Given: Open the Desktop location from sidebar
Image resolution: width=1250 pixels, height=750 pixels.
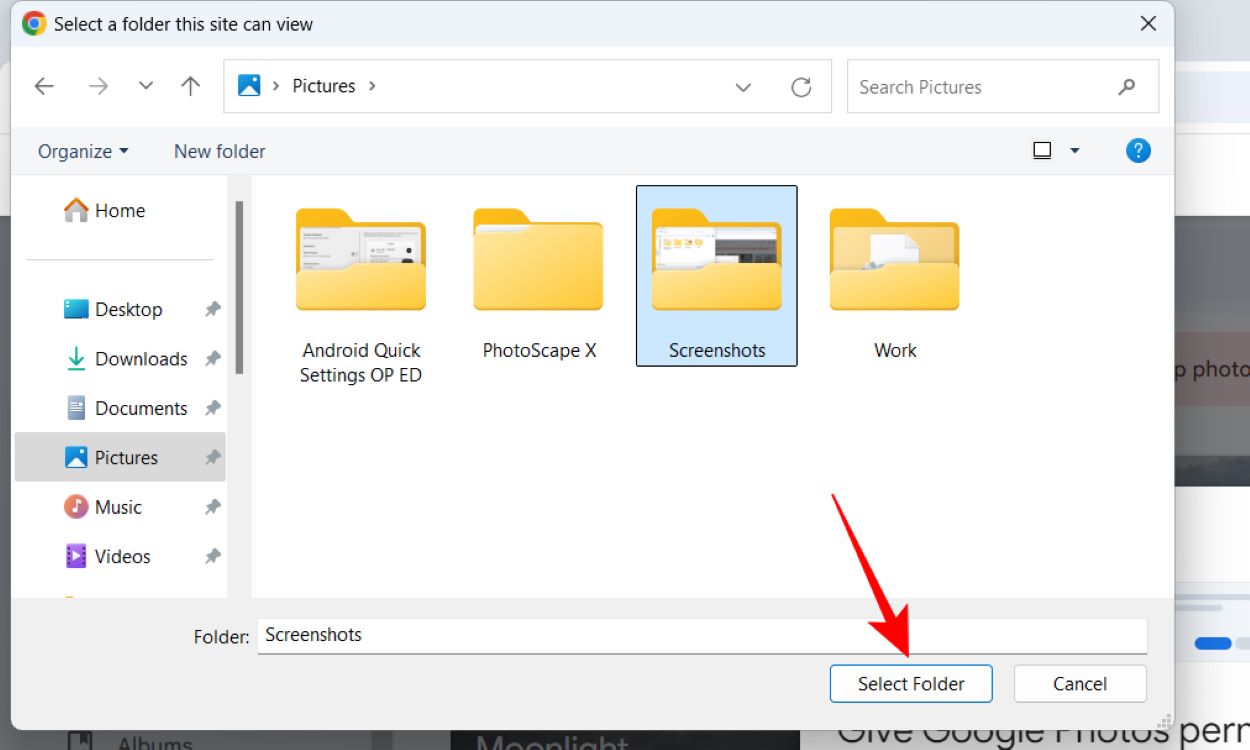Looking at the screenshot, I should (128, 309).
